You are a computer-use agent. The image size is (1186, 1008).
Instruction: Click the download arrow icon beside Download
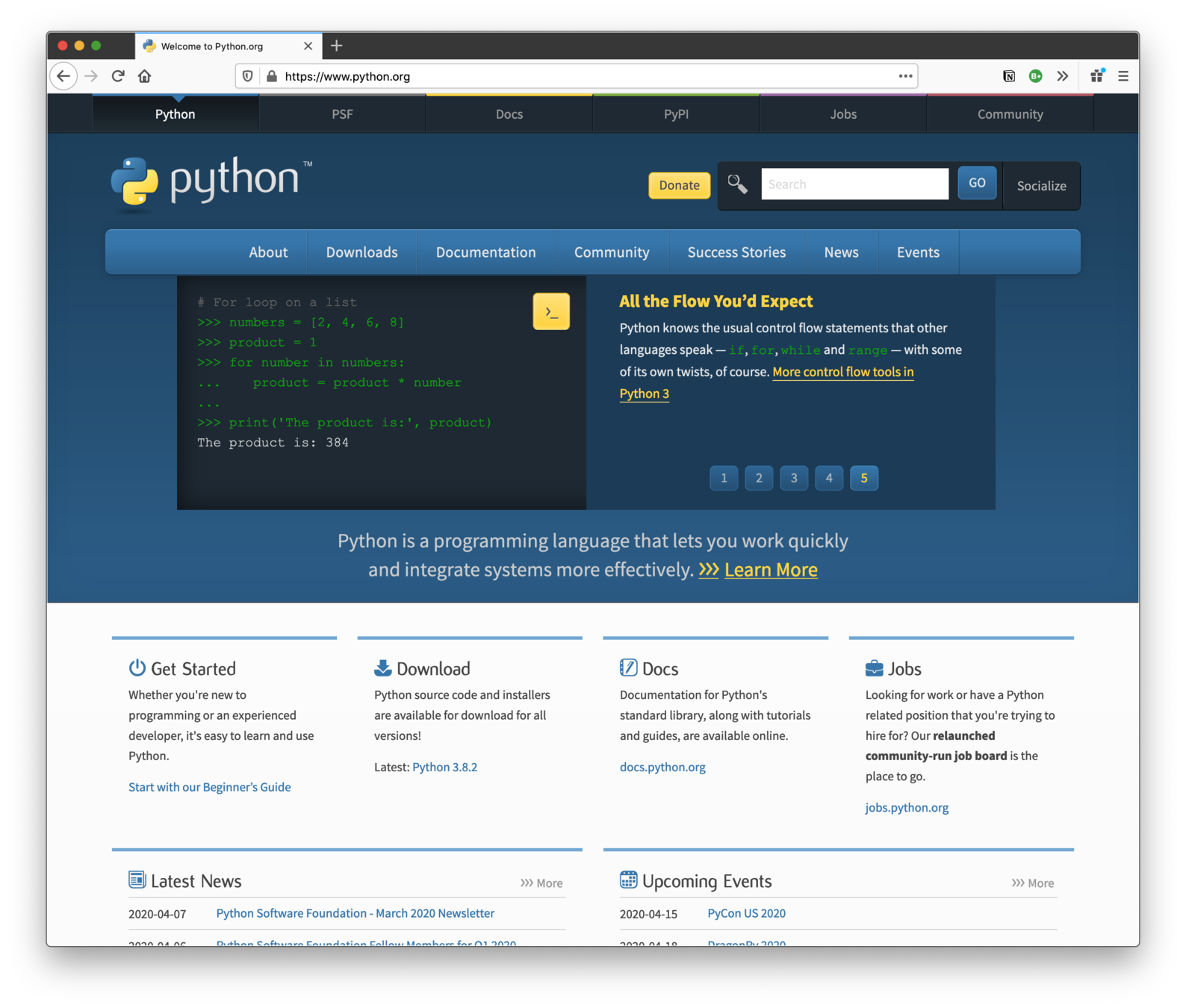(382, 668)
